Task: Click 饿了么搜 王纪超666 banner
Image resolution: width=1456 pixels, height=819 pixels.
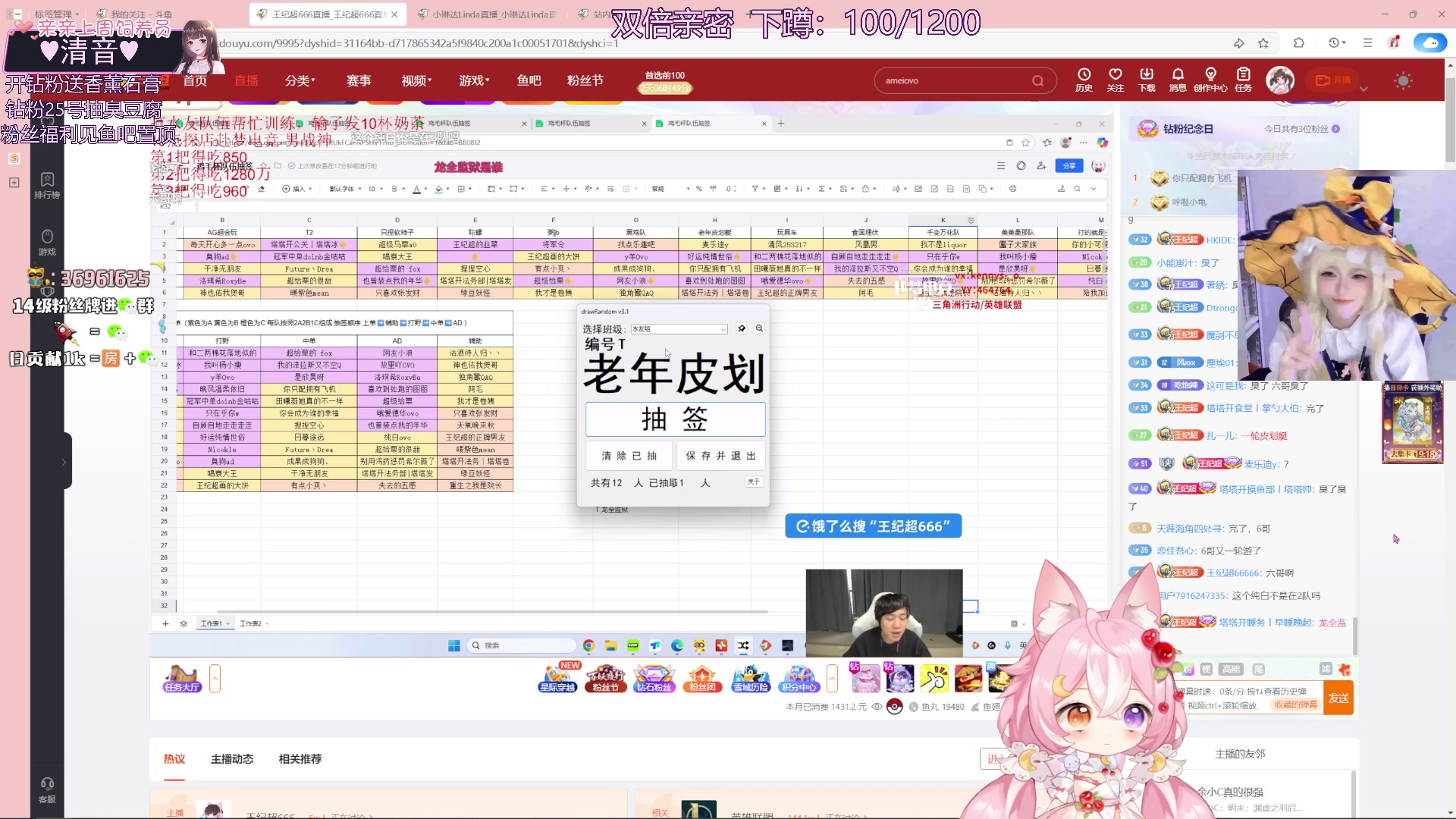Action: [874, 526]
